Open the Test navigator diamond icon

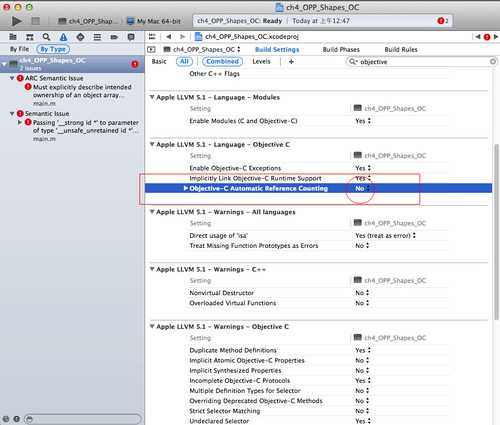[x=80, y=37]
